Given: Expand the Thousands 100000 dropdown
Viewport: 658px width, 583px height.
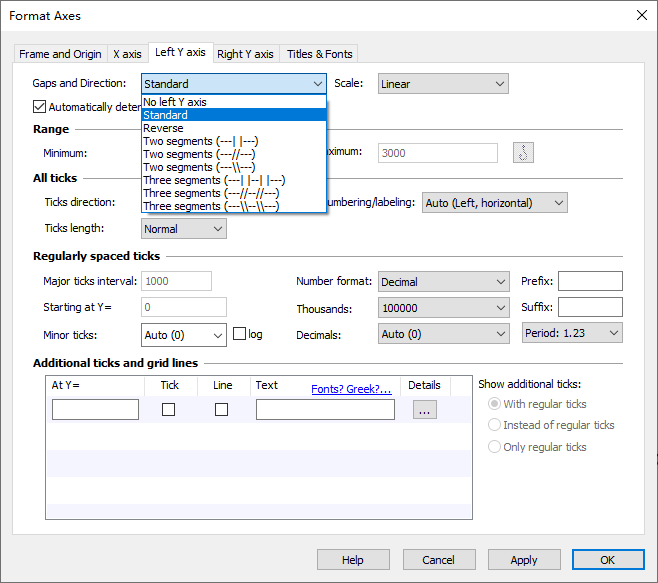Looking at the screenshot, I should click(444, 308).
